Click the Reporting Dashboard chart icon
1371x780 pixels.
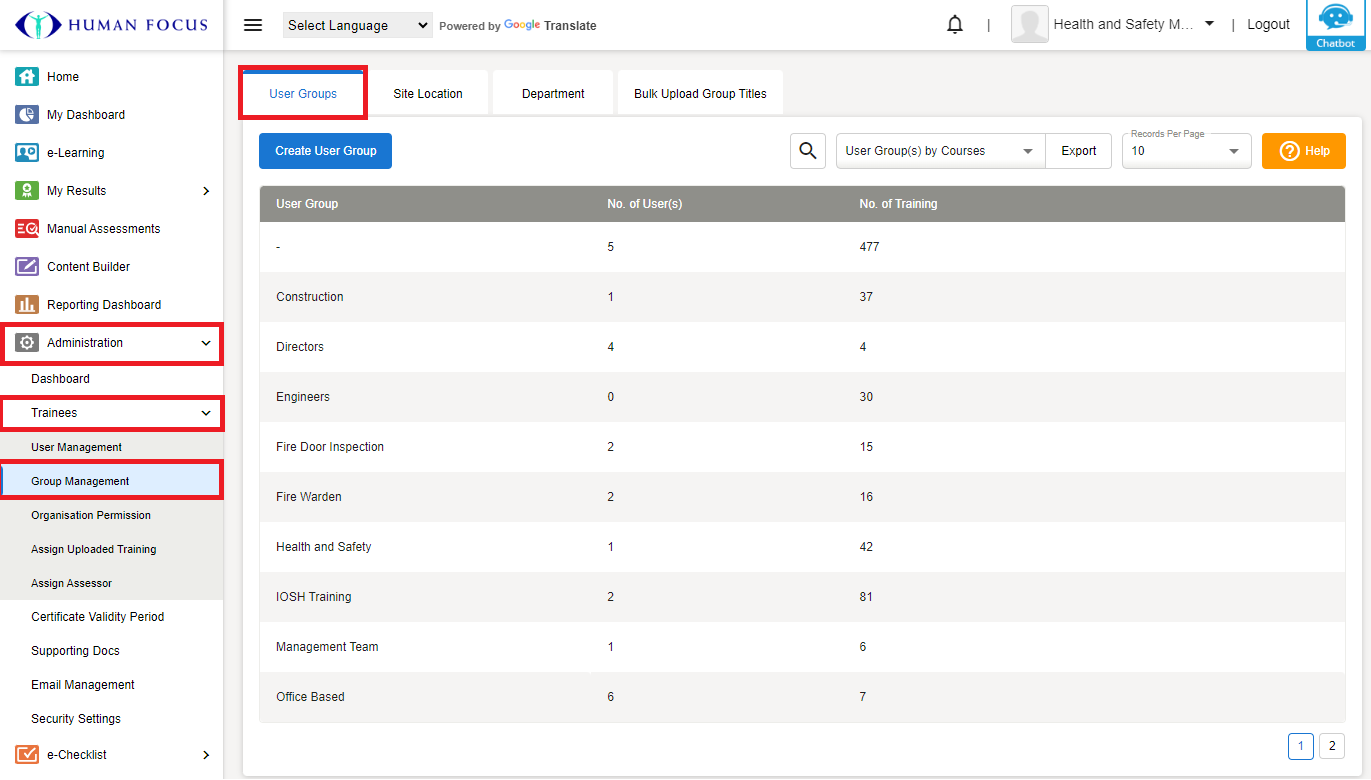tap(27, 305)
